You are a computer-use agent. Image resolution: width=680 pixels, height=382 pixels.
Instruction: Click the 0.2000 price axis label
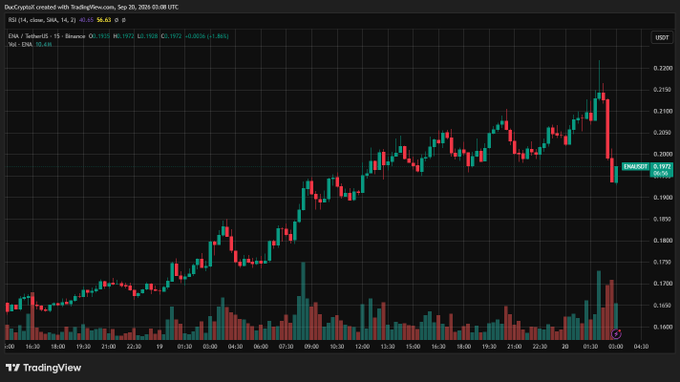pyautogui.click(x=663, y=154)
